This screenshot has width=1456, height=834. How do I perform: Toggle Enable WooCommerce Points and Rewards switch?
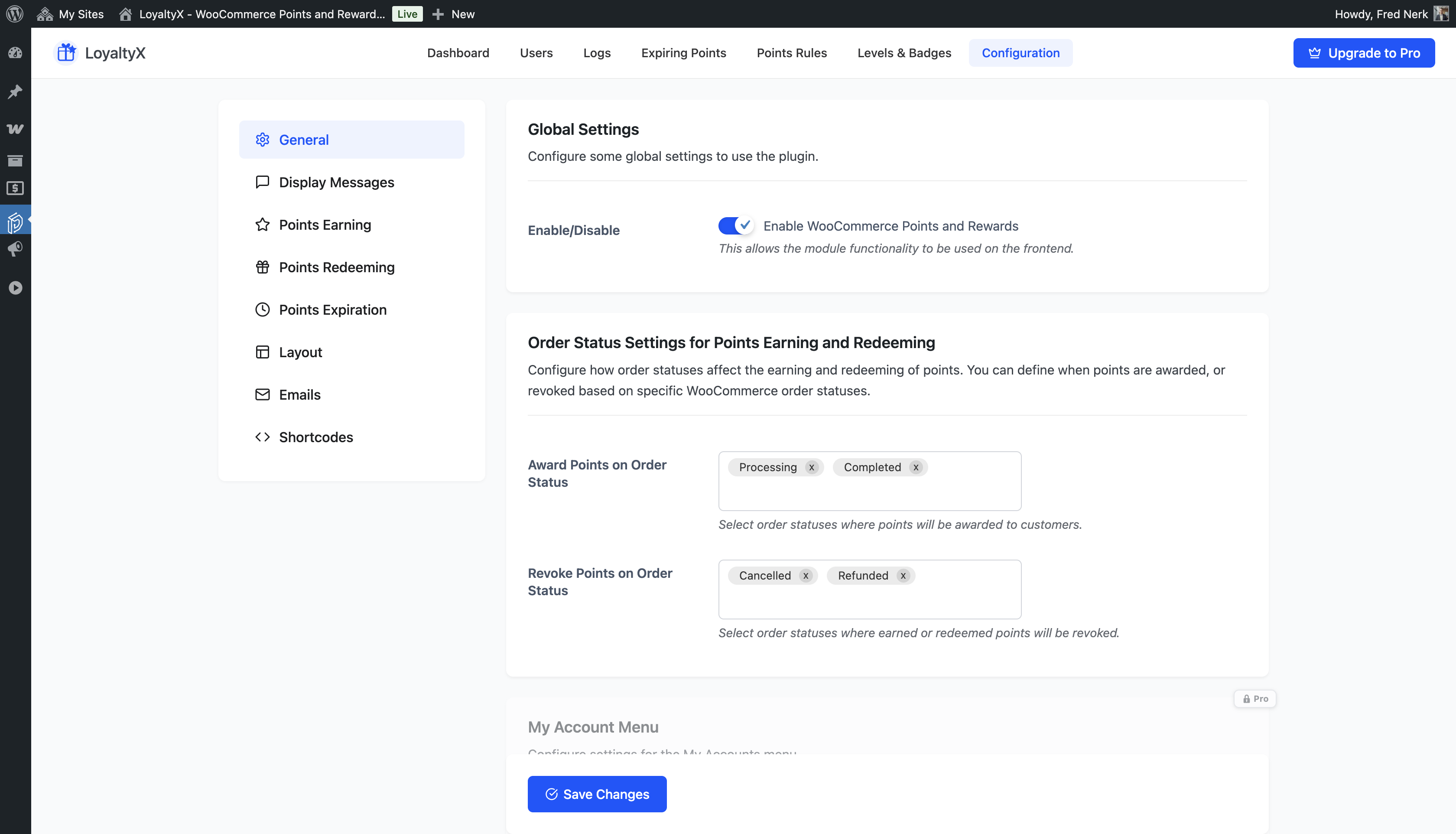tap(735, 226)
